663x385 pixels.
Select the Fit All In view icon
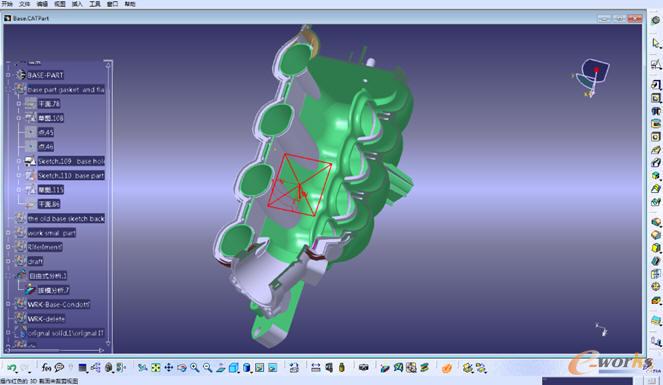click(156, 368)
